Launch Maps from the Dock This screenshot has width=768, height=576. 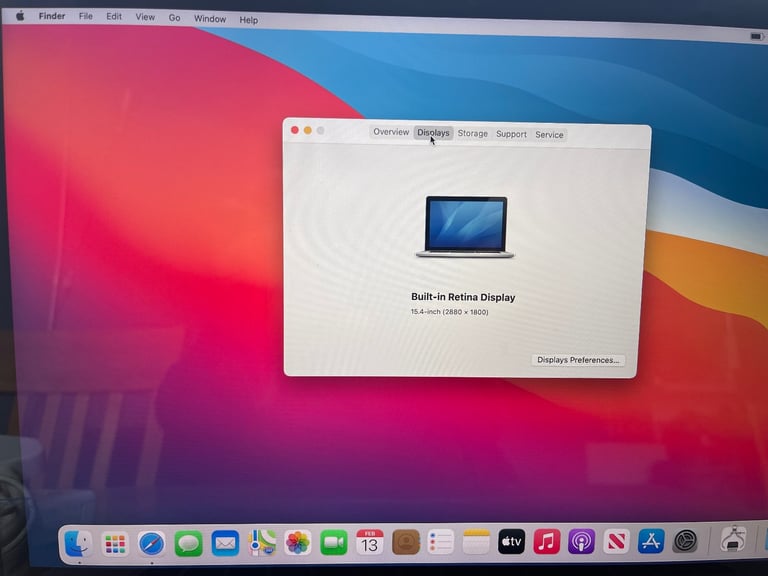pos(262,543)
